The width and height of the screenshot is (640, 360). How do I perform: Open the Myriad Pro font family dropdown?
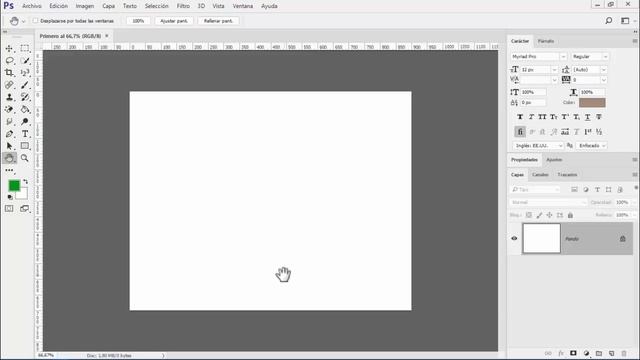tap(563, 56)
